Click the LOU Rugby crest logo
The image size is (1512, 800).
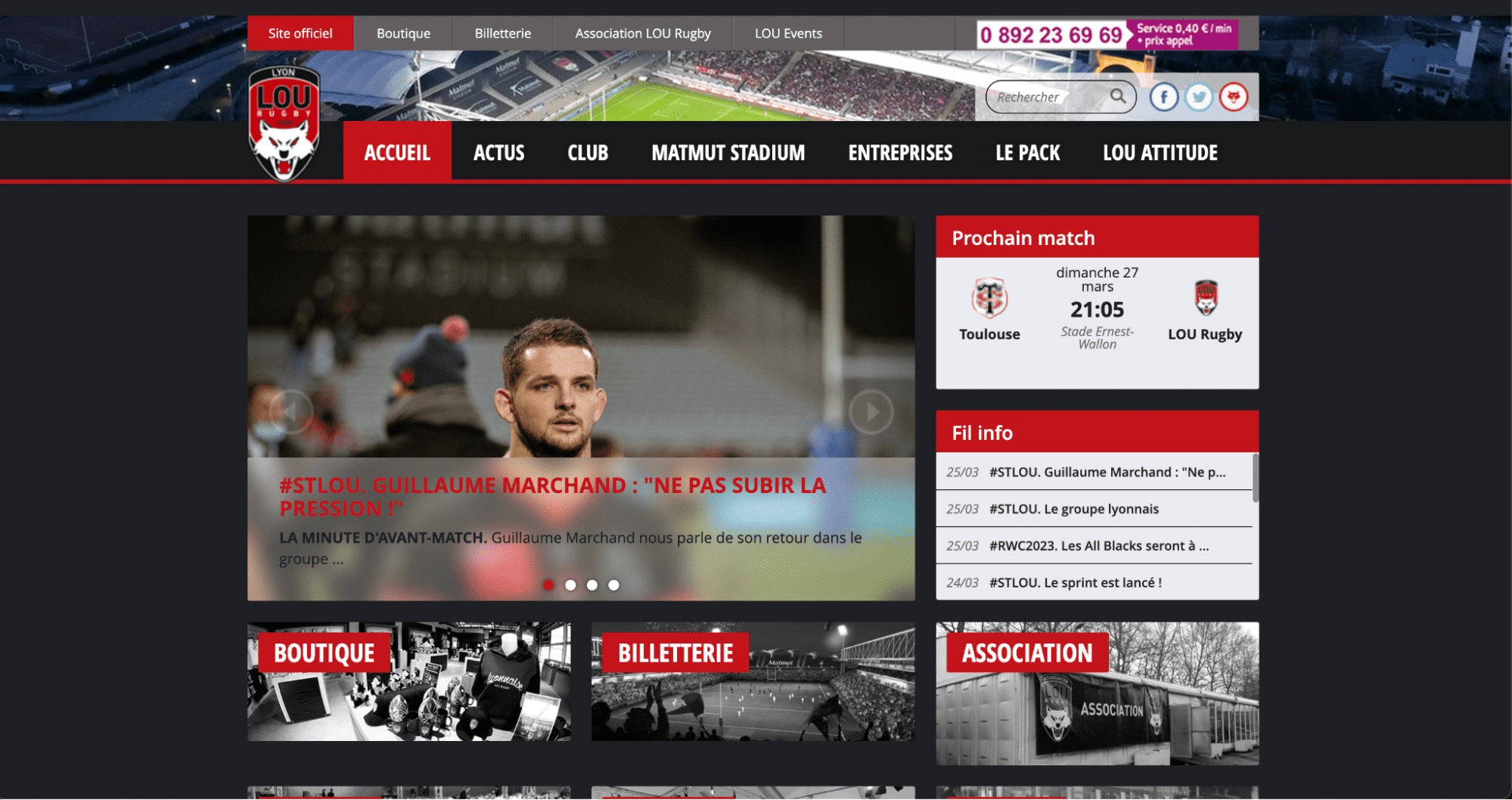[x=284, y=123]
